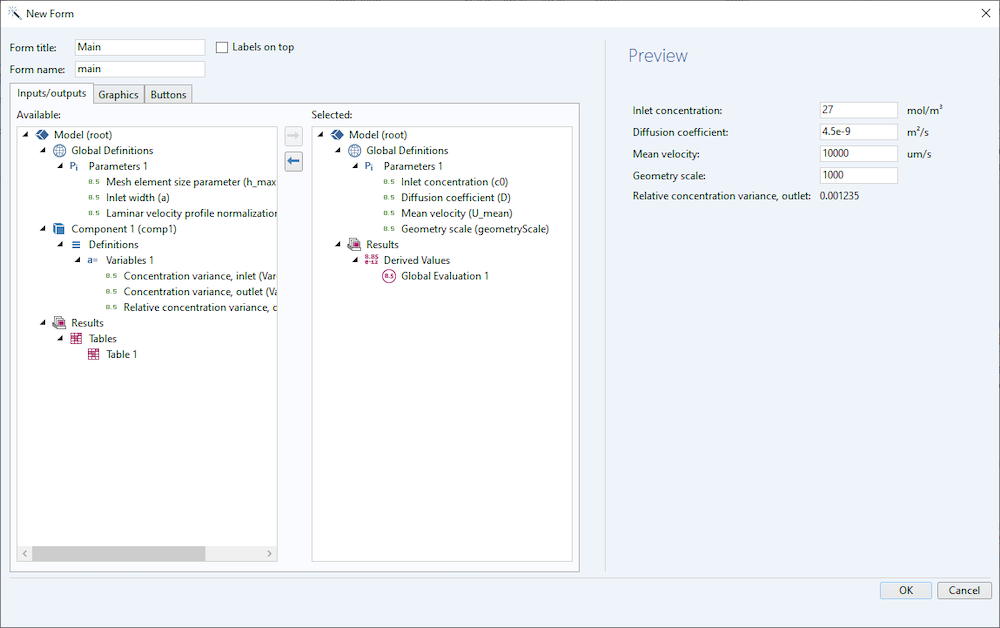The image size is (1000, 628).
Task: Click the Derived Values icon
Action: point(371,260)
